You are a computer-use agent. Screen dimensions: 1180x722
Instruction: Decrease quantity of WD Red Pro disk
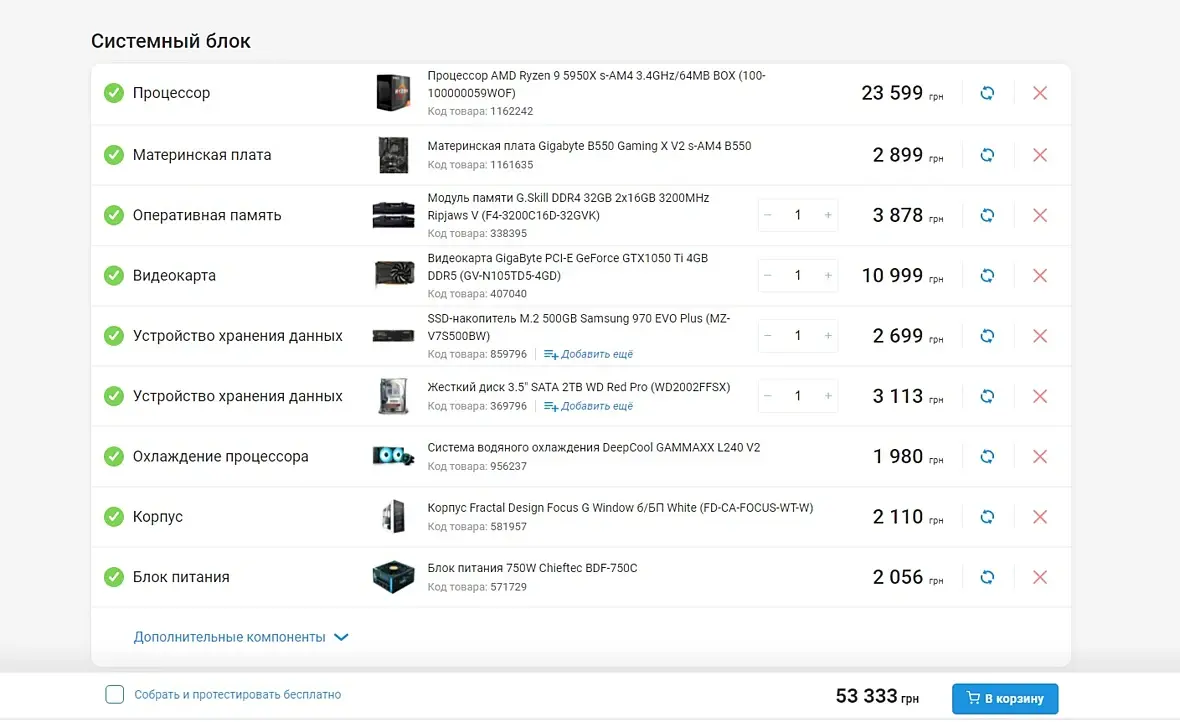pos(768,396)
